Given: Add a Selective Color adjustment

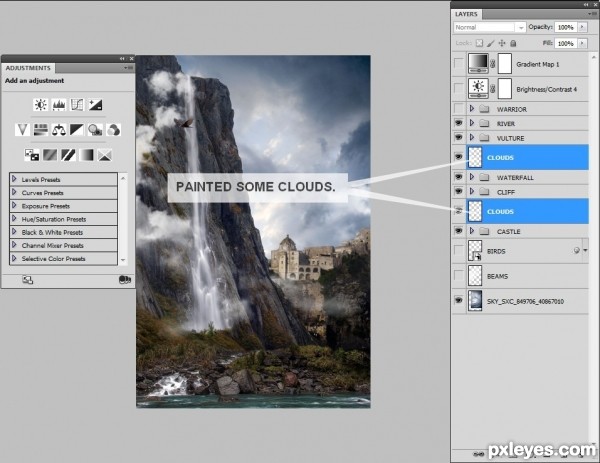Looking at the screenshot, I should [x=104, y=155].
